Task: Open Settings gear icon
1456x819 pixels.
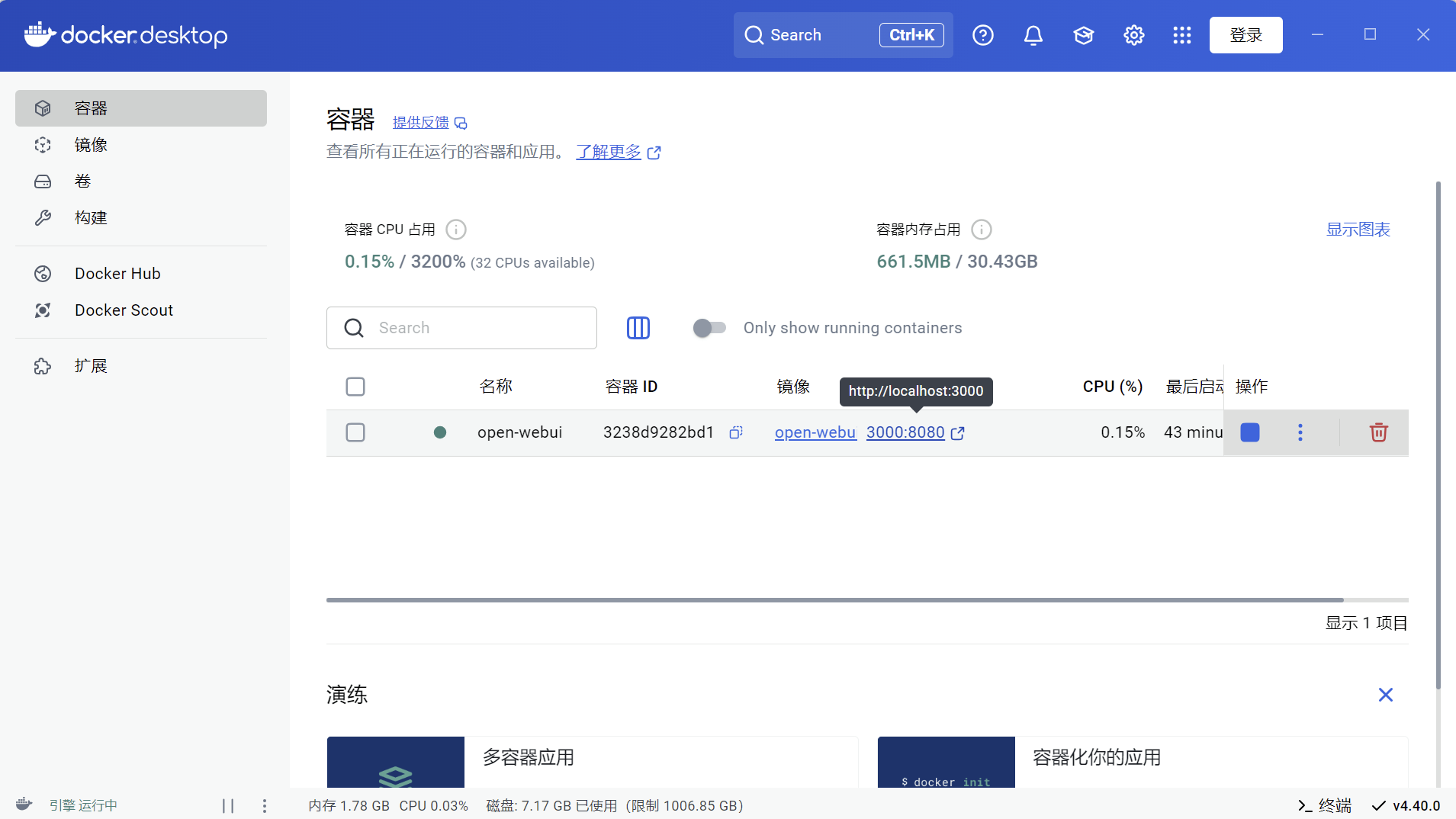Action: [x=1133, y=35]
